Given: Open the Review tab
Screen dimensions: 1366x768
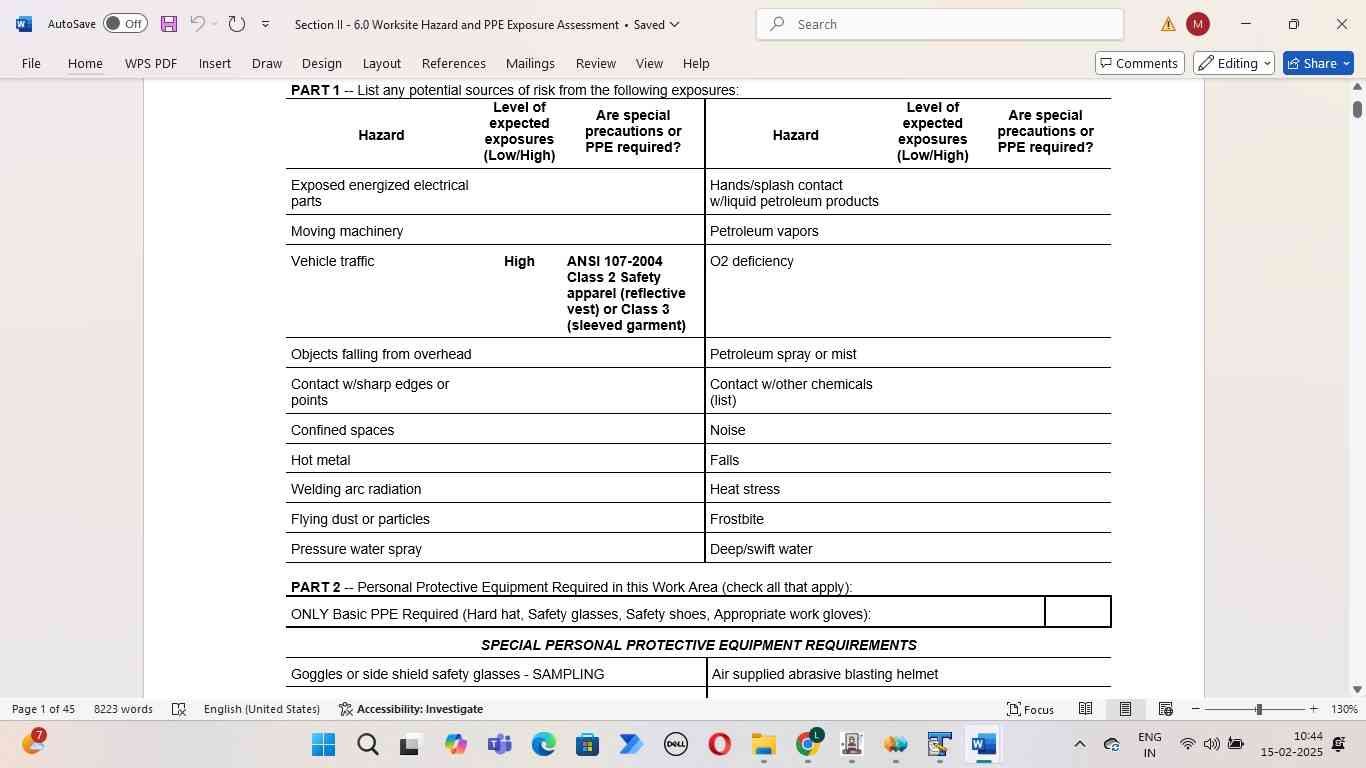Looking at the screenshot, I should coord(596,63).
